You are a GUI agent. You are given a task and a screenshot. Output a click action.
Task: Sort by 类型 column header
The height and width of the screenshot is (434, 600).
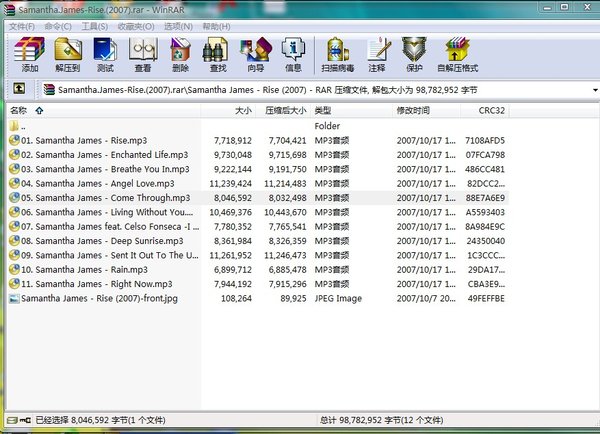(x=352, y=111)
